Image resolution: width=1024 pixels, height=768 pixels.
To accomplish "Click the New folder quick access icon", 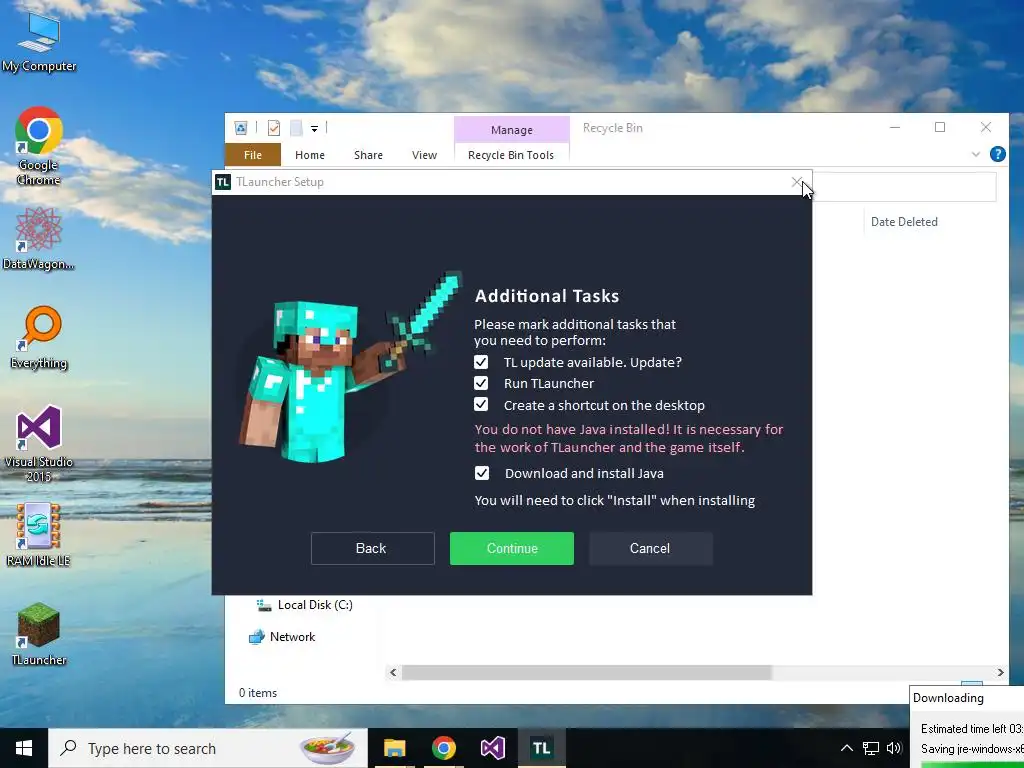I will (296, 128).
